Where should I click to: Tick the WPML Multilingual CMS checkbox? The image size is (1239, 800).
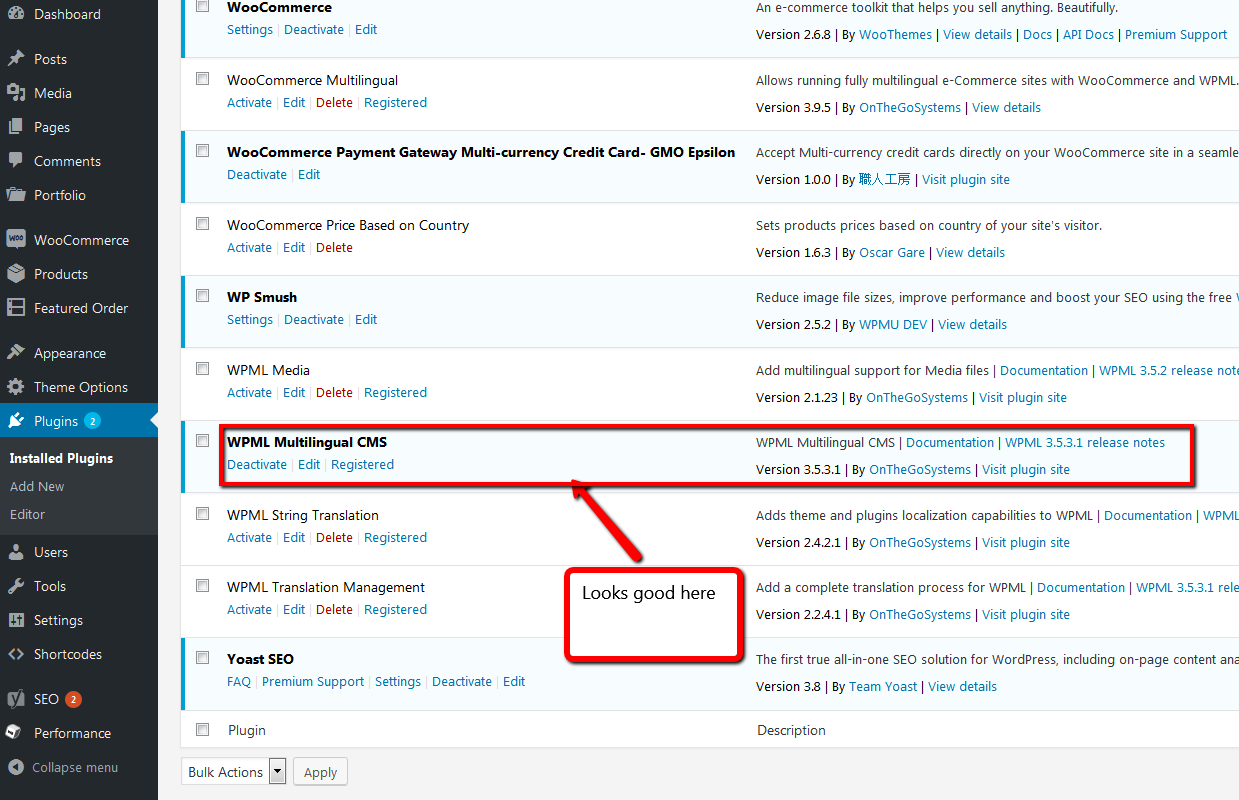click(203, 441)
